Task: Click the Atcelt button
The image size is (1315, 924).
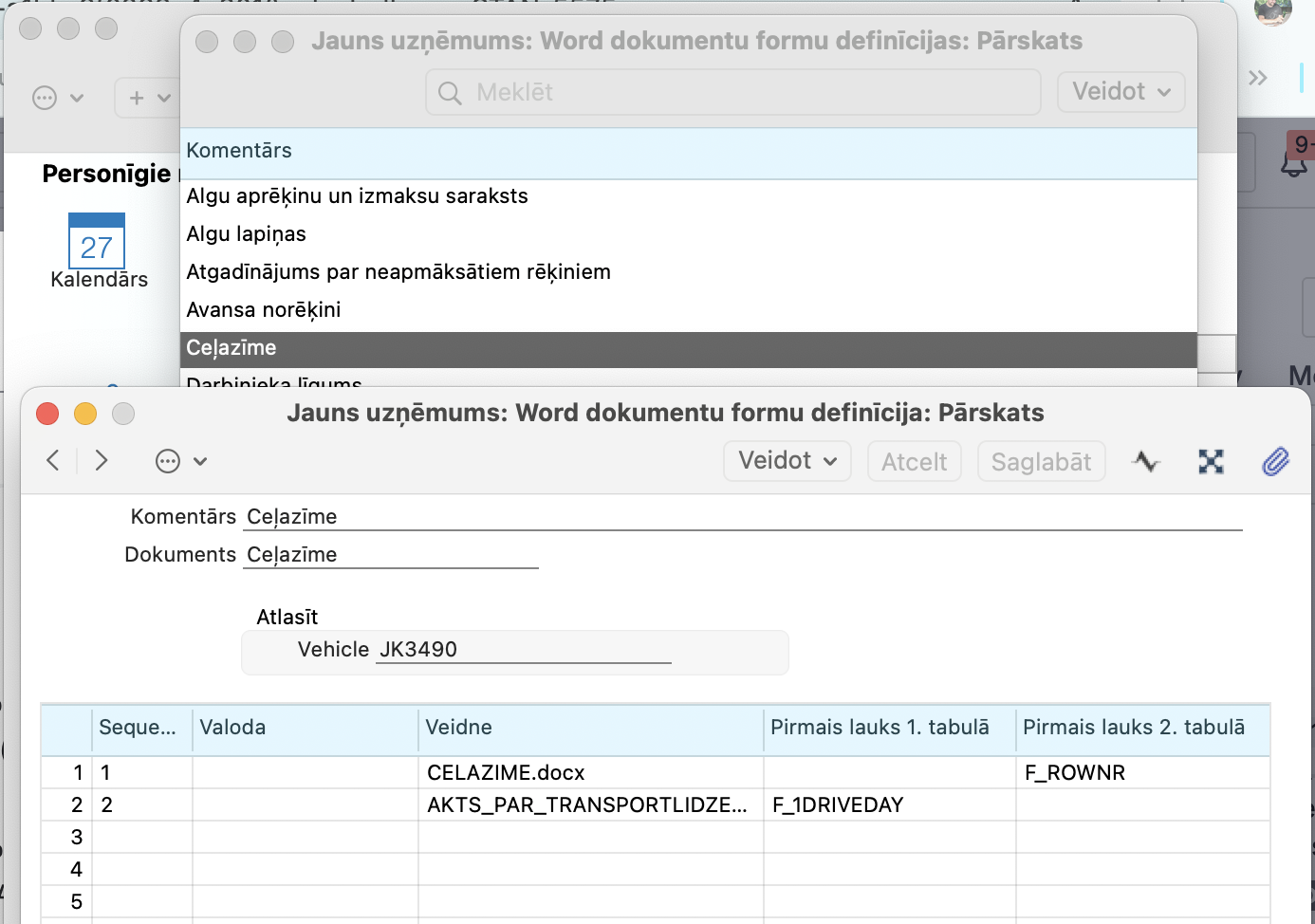Action: pos(914,462)
